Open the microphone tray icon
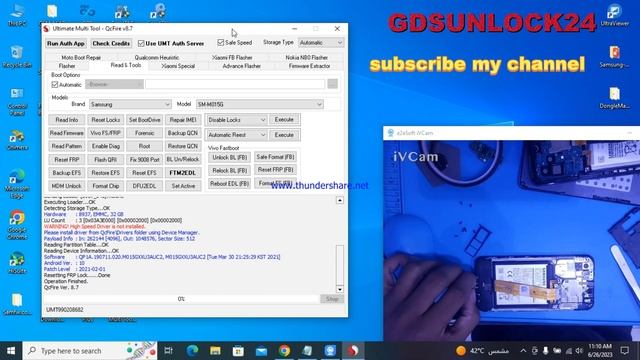 (x=545, y=351)
